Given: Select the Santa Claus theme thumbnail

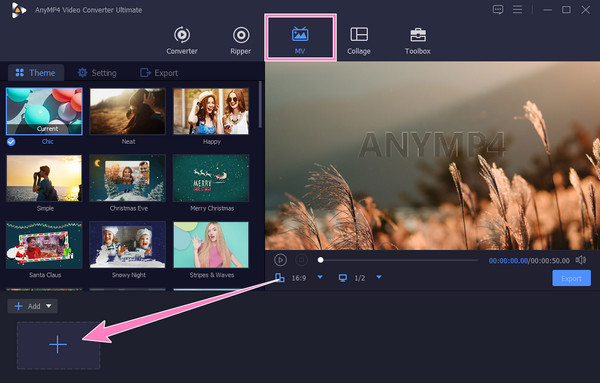Looking at the screenshot, I should click(x=44, y=245).
